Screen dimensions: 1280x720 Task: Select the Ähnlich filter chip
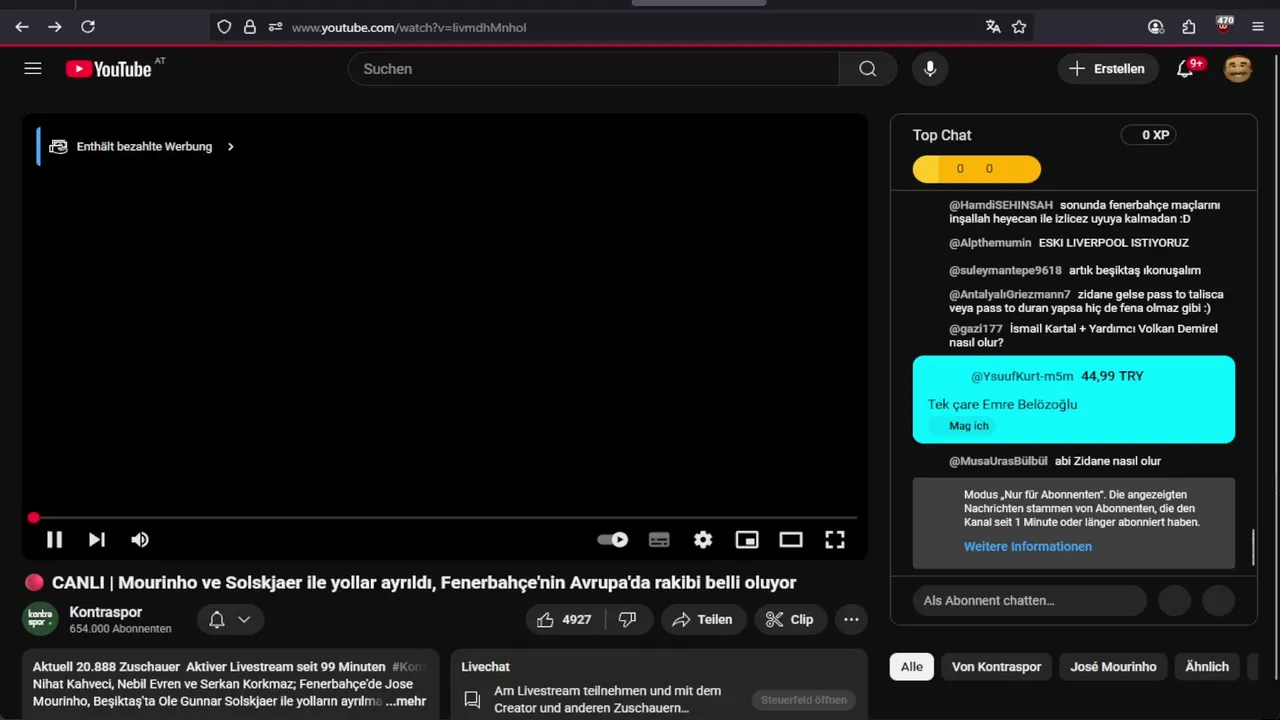[1207, 666]
